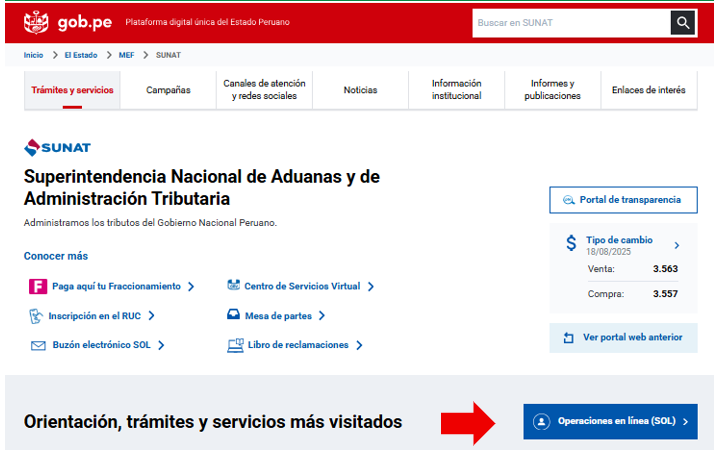Click the gob.pe wordmark text
This screenshot has width=720, height=455.
(85, 22)
